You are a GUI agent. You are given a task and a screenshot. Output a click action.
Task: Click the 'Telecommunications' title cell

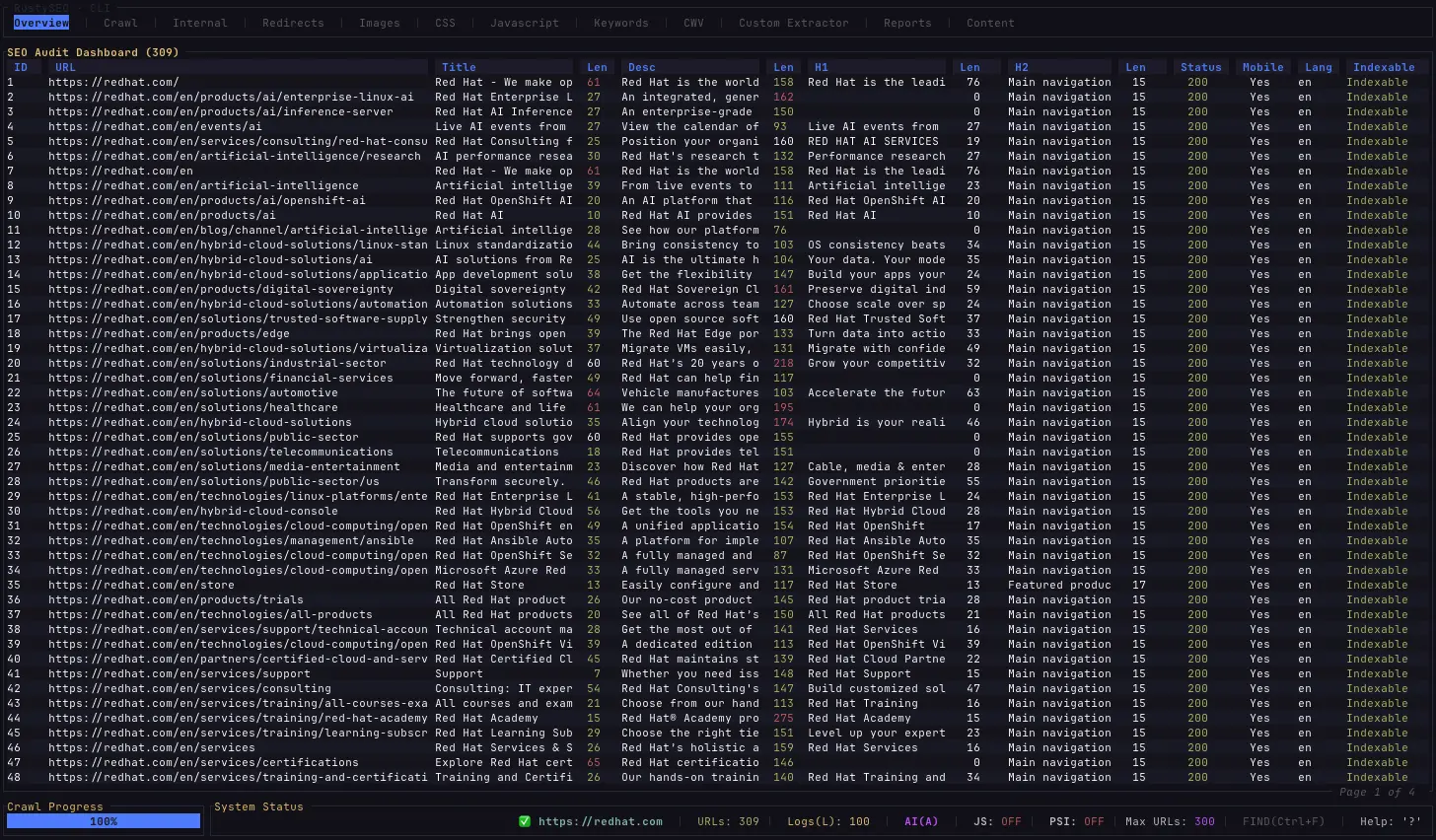pyautogui.click(x=497, y=452)
